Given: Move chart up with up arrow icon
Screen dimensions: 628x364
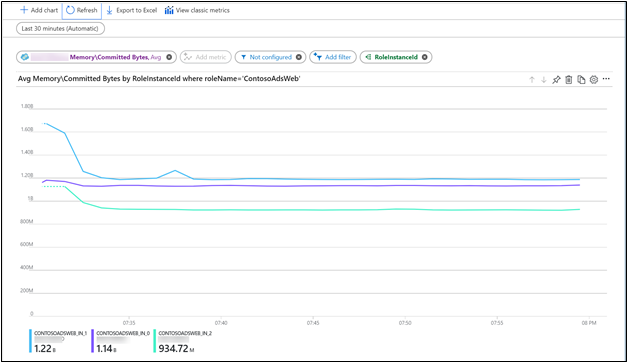Looking at the screenshot, I should [x=532, y=80].
